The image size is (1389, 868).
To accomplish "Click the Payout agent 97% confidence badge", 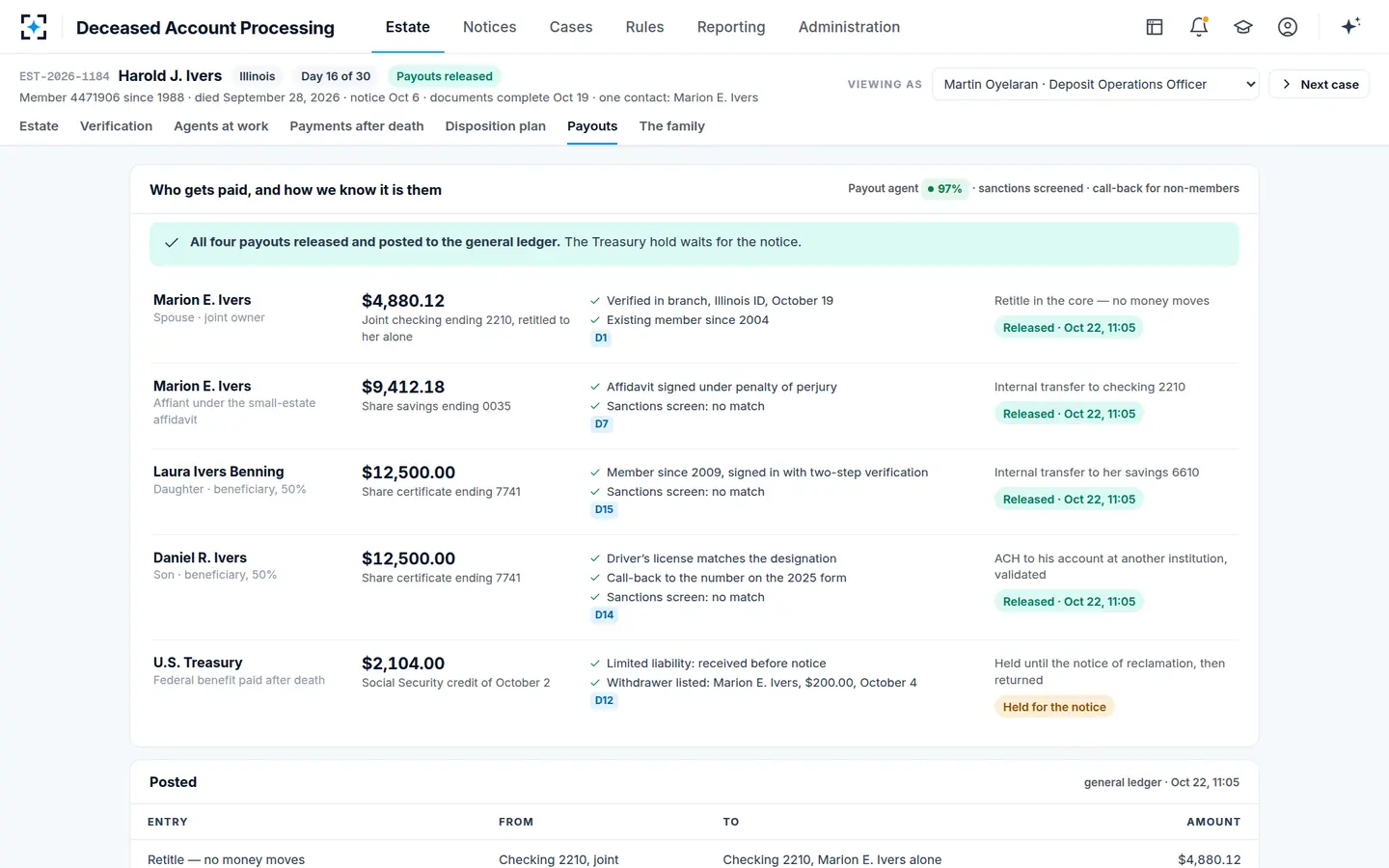I will pyautogui.click(x=945, y=189).
